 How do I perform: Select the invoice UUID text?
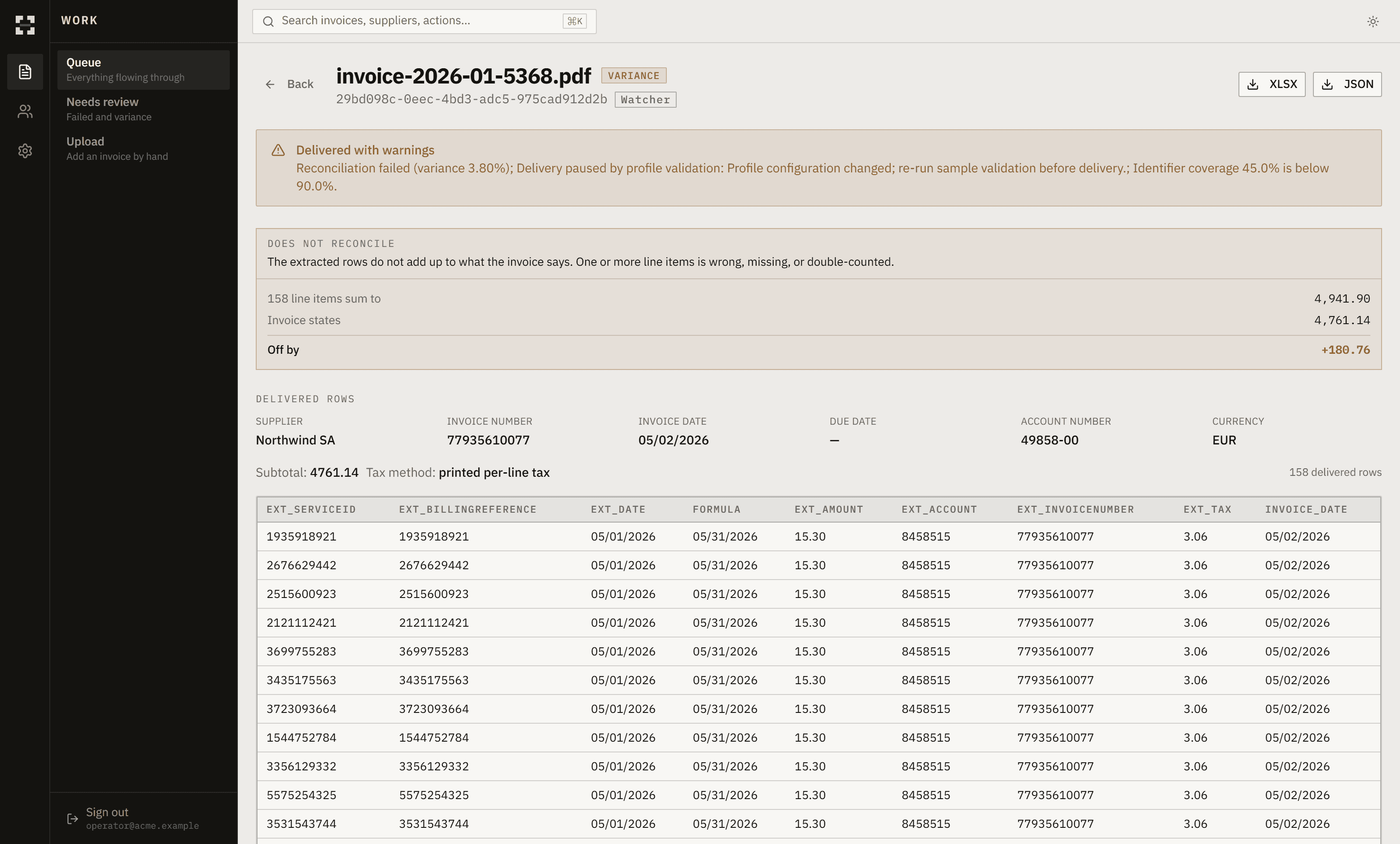472,99
